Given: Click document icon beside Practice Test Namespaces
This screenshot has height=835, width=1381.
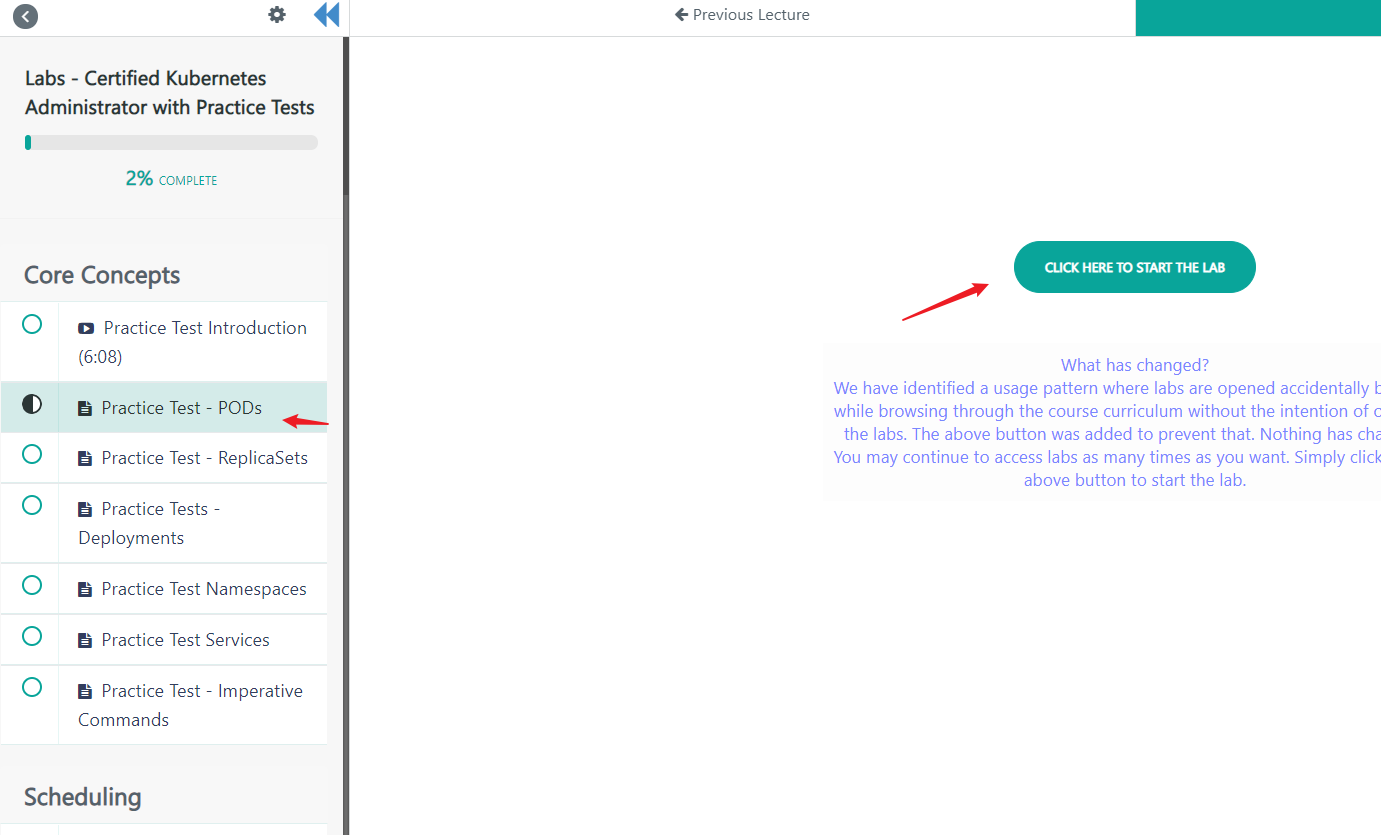Looking at the screenshot, I should click(85, 590).
